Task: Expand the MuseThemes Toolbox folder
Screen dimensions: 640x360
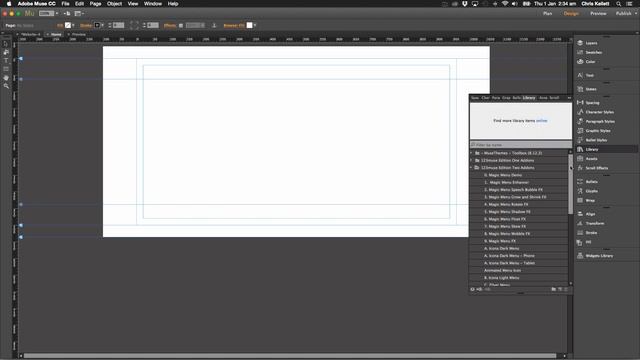Action: (x=471, y=153)
